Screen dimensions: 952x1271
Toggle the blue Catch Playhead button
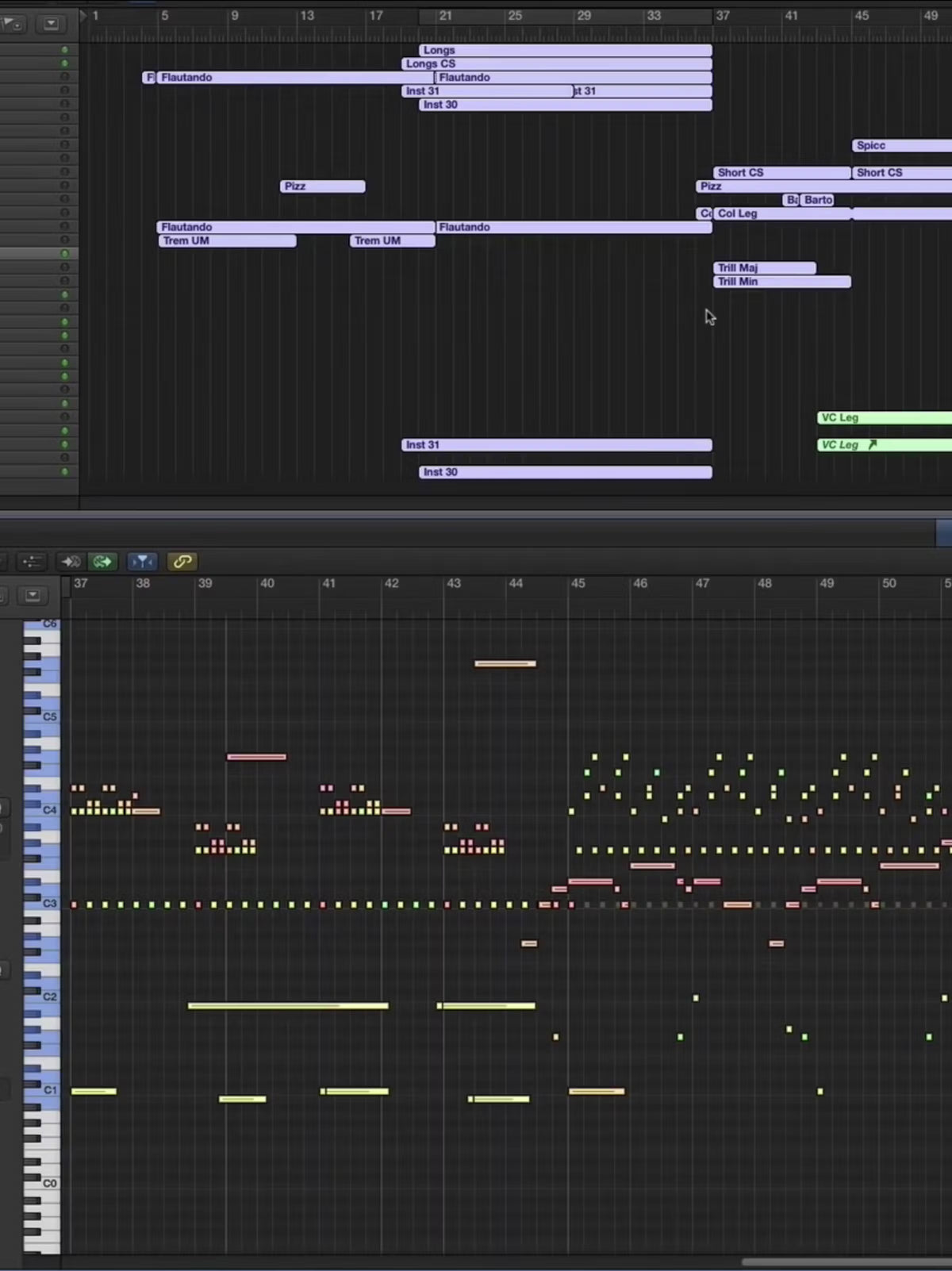point(142,562)
